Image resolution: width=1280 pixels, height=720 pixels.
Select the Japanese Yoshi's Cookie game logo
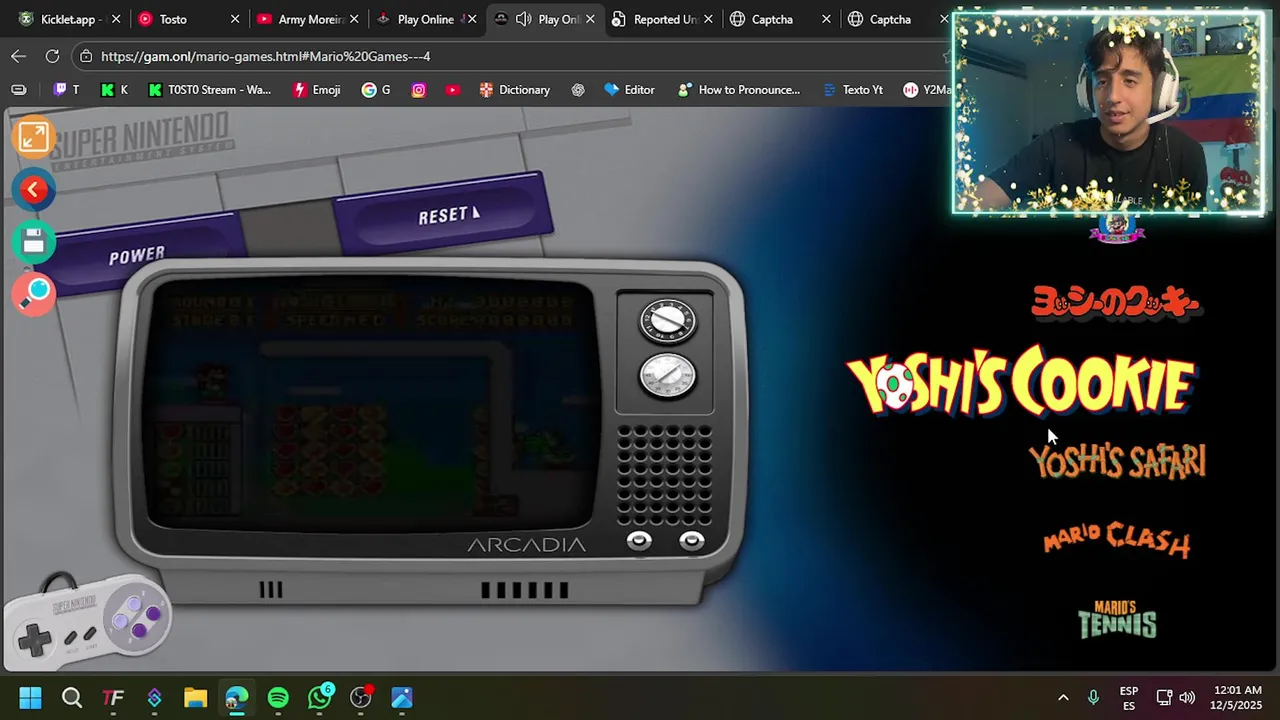(1116, 301)
